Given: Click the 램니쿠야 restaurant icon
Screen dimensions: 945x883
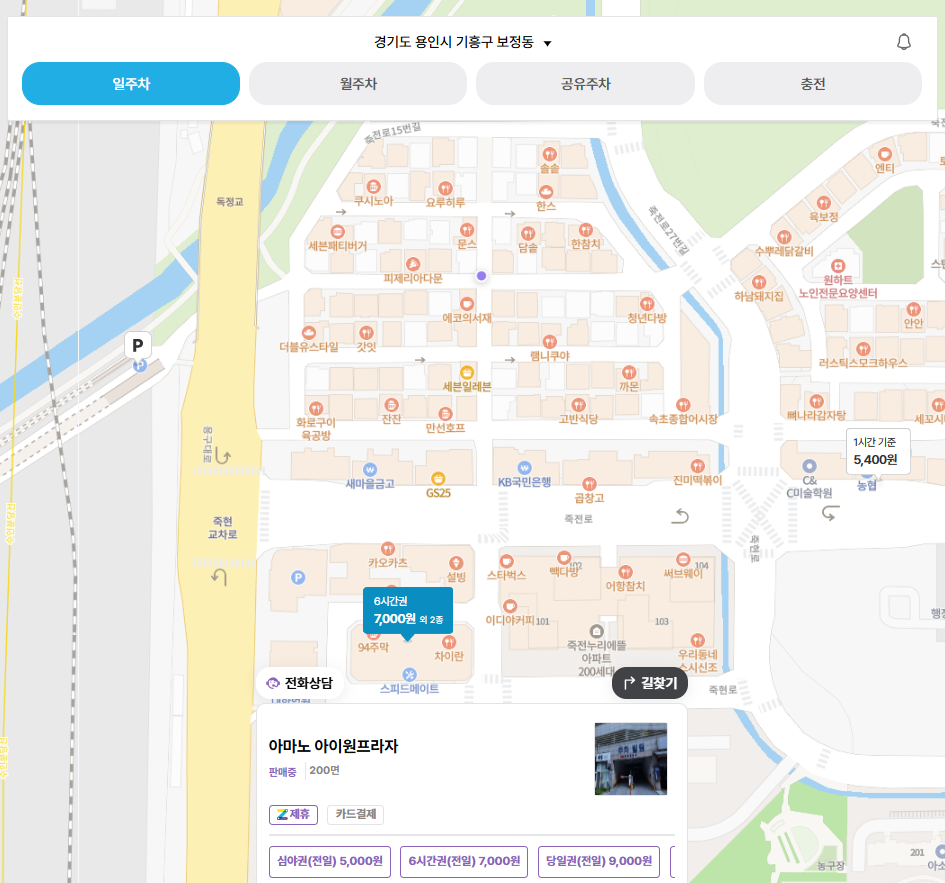Looking at the screenshot, I should (550, 342).
